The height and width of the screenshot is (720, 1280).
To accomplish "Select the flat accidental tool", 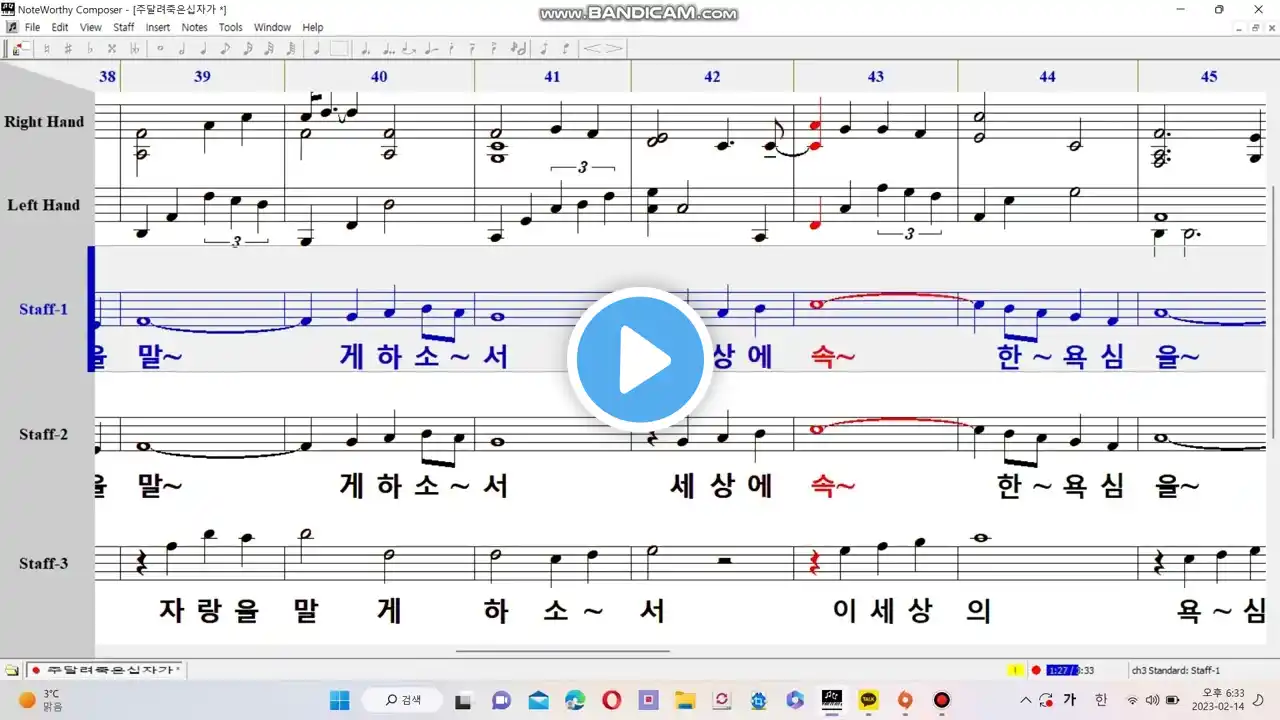I will [x=90, y=48].
